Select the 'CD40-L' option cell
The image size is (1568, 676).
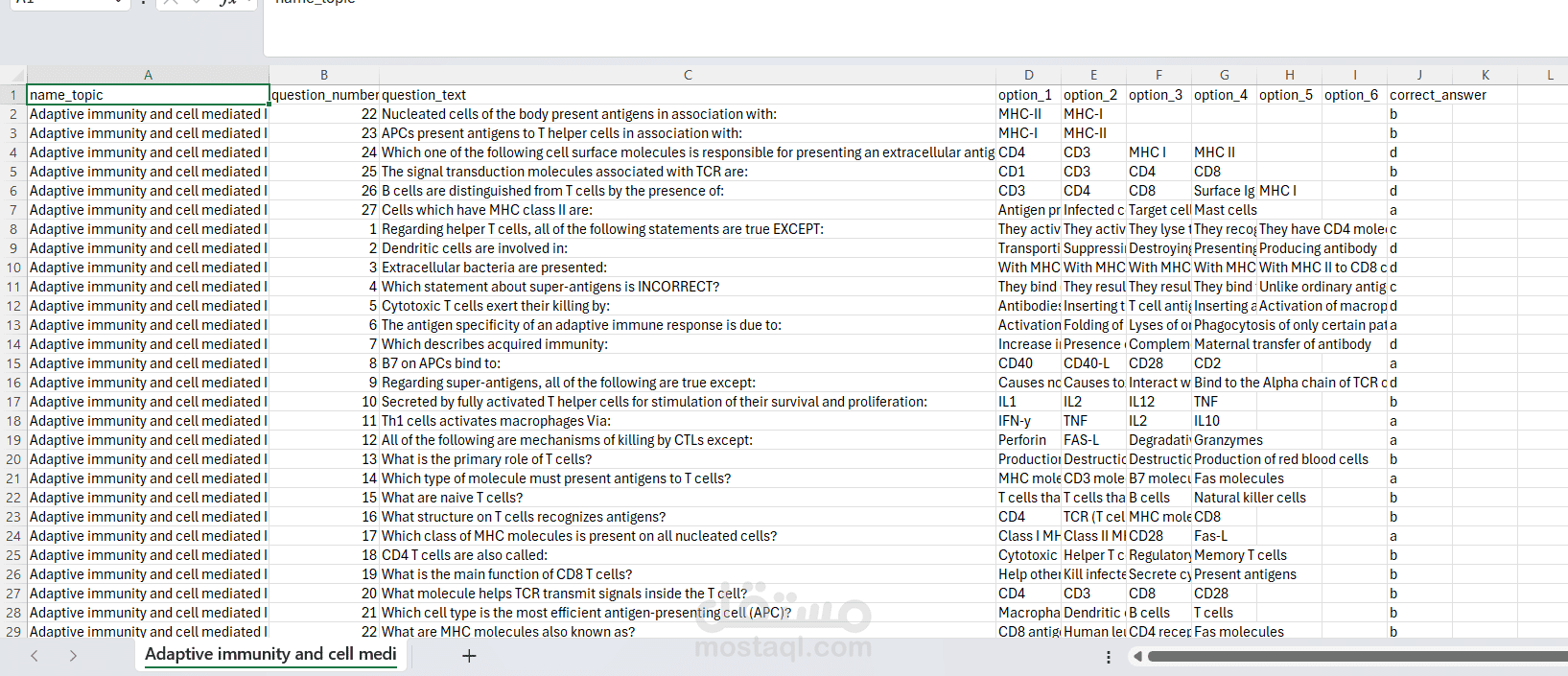[1094, 363]
